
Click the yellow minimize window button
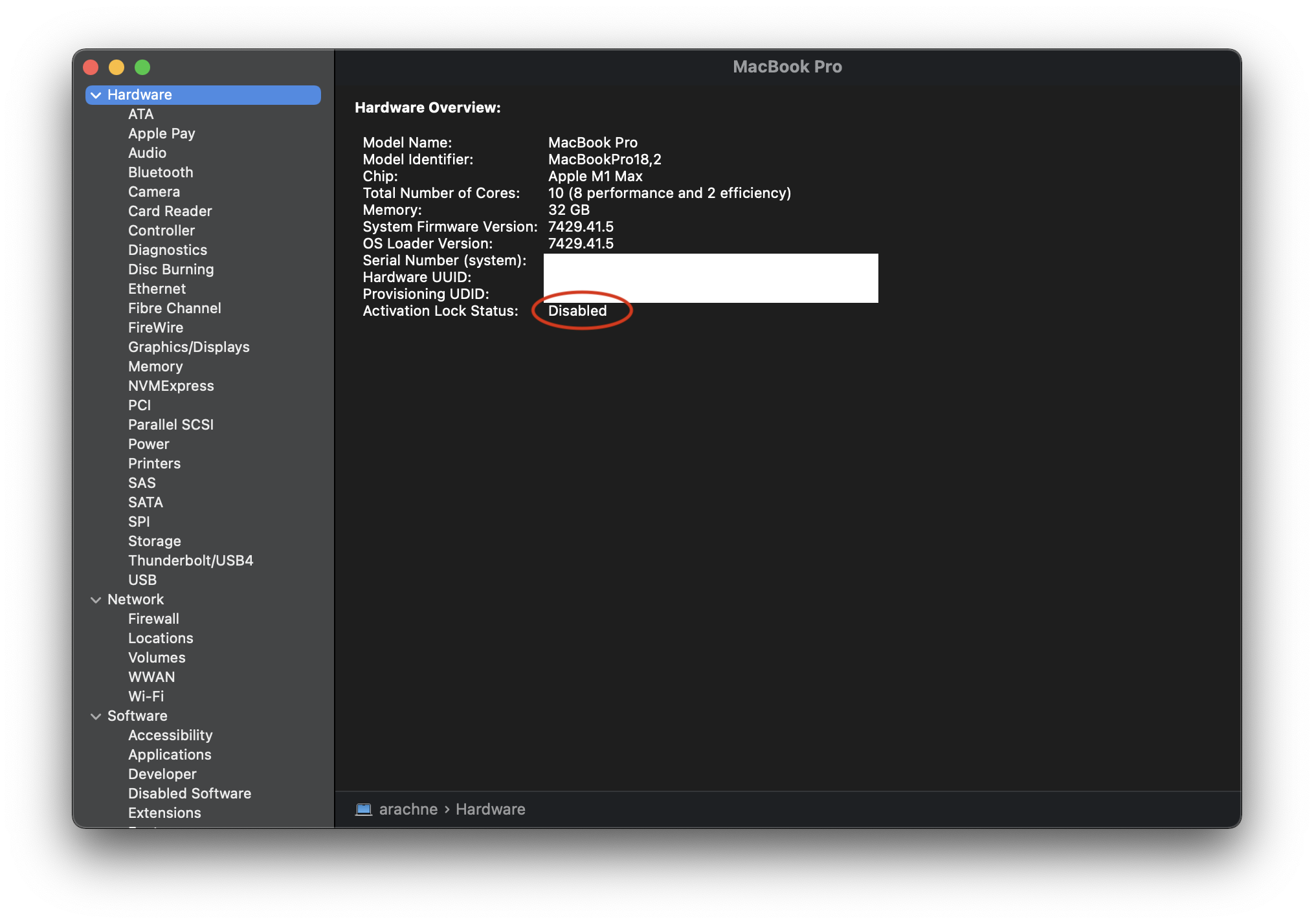tap(117, 67)
